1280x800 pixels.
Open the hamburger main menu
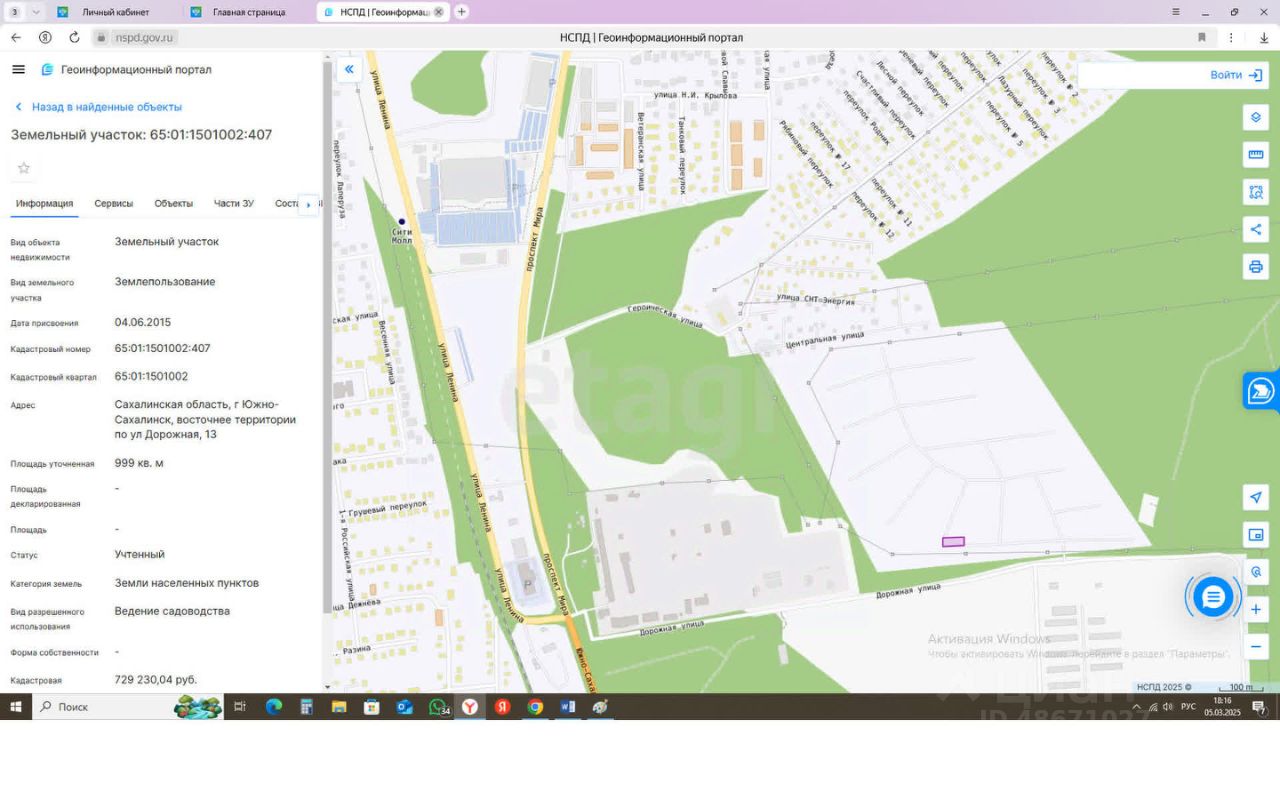pos(18,69)
